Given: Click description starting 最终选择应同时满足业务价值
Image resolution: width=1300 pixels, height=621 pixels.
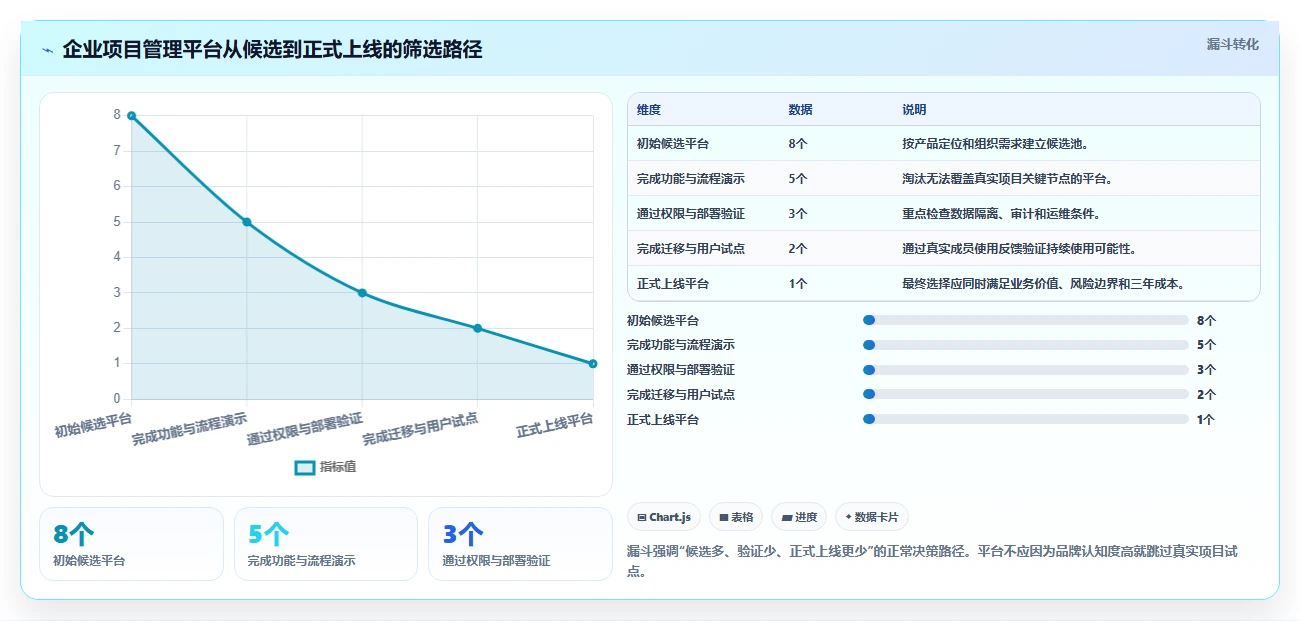Looking at the screenshot, I should point(1044,284).
